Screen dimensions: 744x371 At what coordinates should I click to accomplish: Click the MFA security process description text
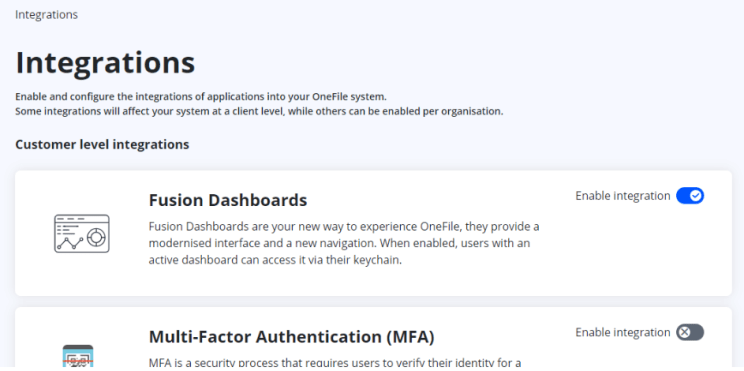click(335, 364)
